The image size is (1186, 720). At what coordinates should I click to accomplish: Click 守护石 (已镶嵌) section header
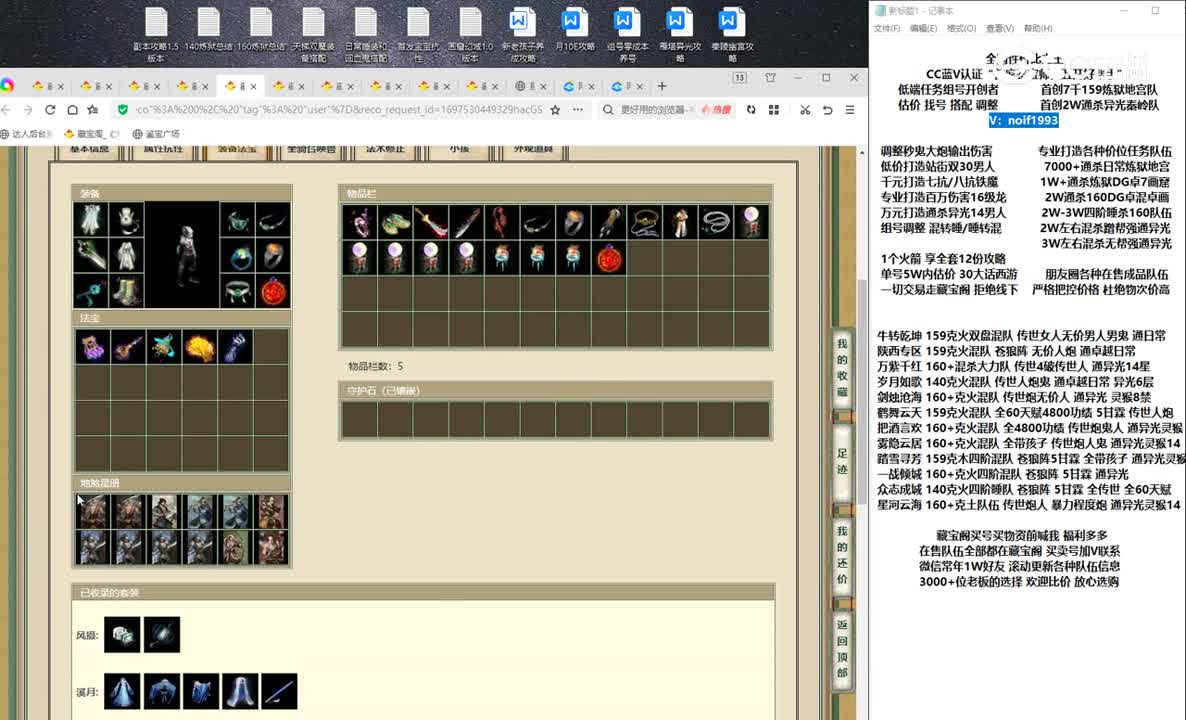click(x=556, y=391)
